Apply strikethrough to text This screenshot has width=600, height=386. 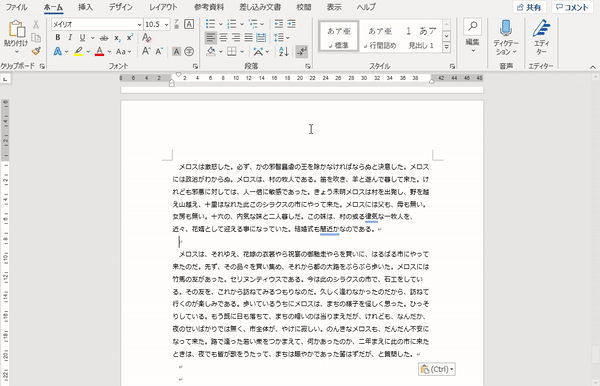coord(104,38)
